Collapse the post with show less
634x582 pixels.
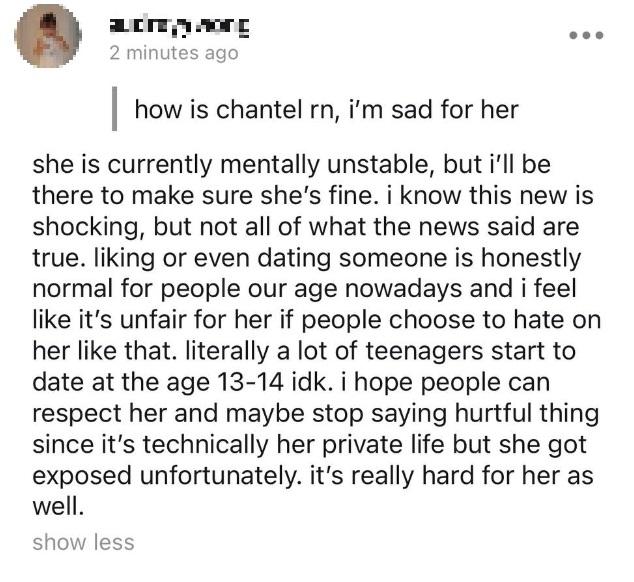click(83, 542)
